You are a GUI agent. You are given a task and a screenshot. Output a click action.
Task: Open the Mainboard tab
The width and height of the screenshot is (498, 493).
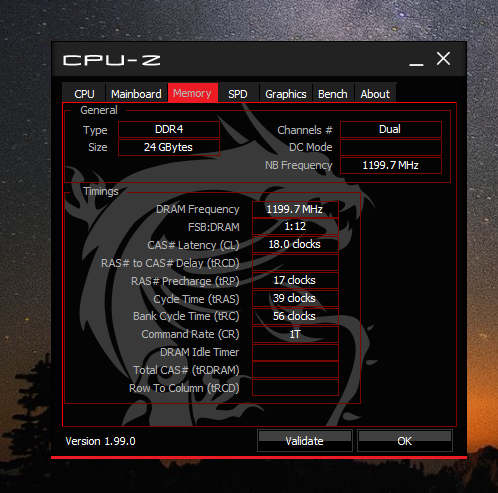pos(136,94)
